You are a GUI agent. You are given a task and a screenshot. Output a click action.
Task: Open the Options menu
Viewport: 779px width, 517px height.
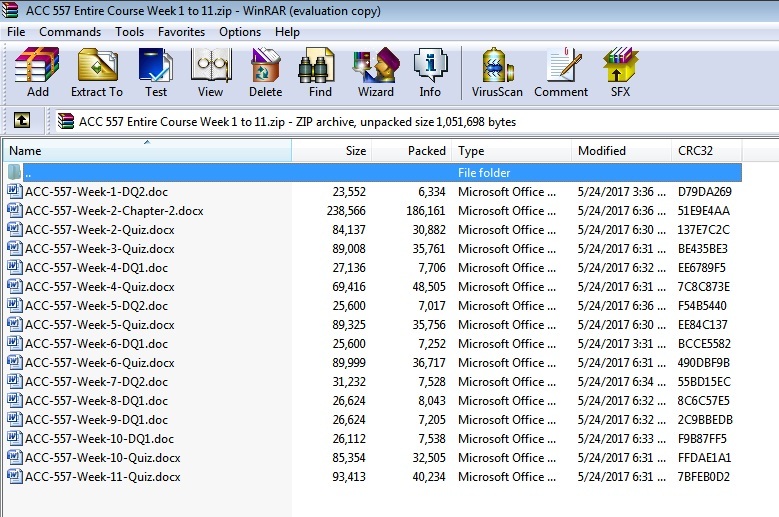click(x=240, y=32)
